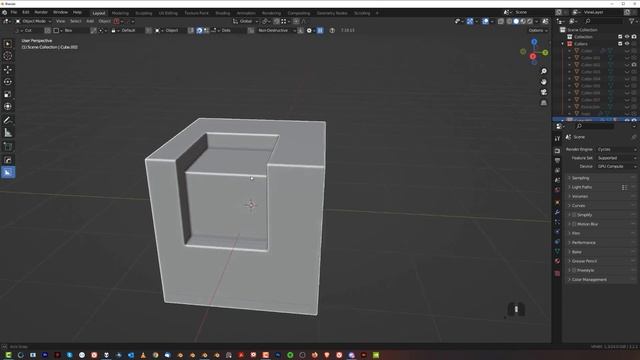Click the zoom magnifier viewport icon
This screenshot has width=640, height=360.
[544, 71]
